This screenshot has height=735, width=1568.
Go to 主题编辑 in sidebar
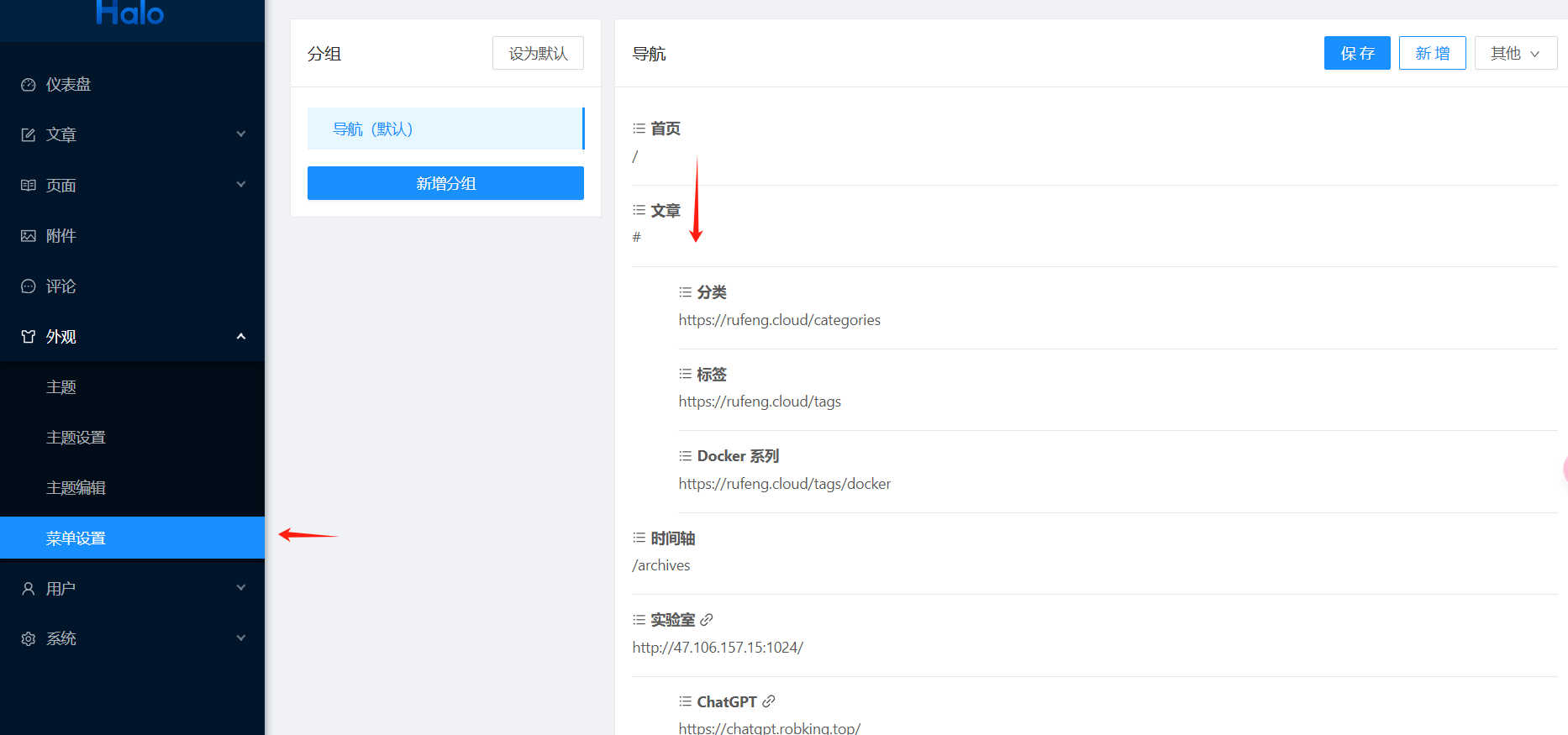[x=132, y=488]
